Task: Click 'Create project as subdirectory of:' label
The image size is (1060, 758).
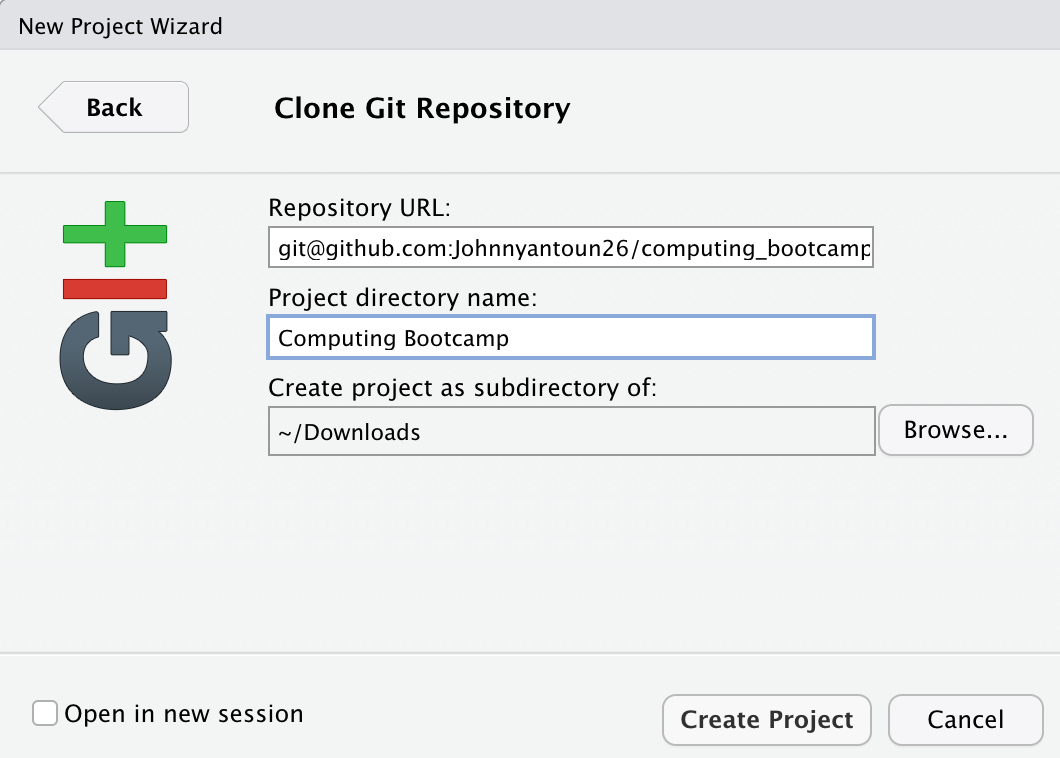Action: [x=463, y=388]
